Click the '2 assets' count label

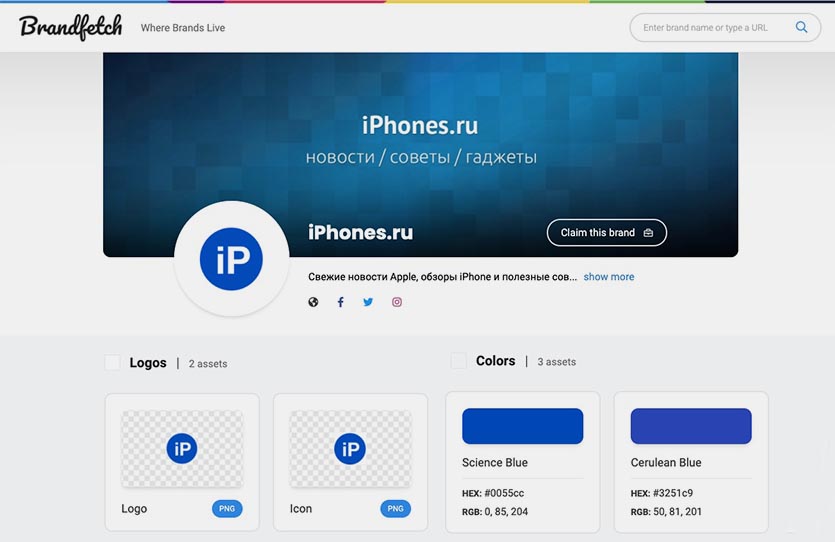click(208, 364)
